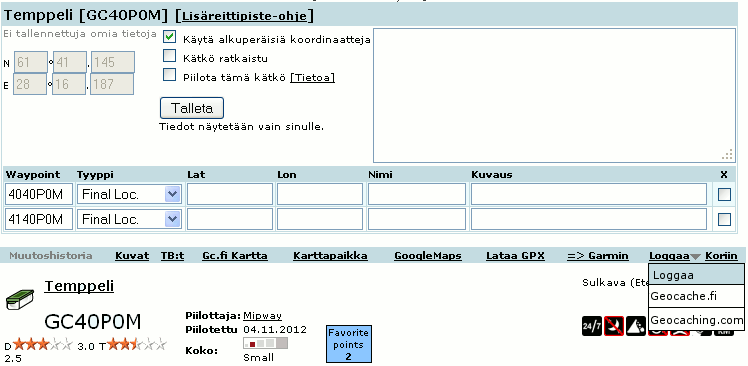Click the Lat field in row 4140P0M

coord(230,219)
